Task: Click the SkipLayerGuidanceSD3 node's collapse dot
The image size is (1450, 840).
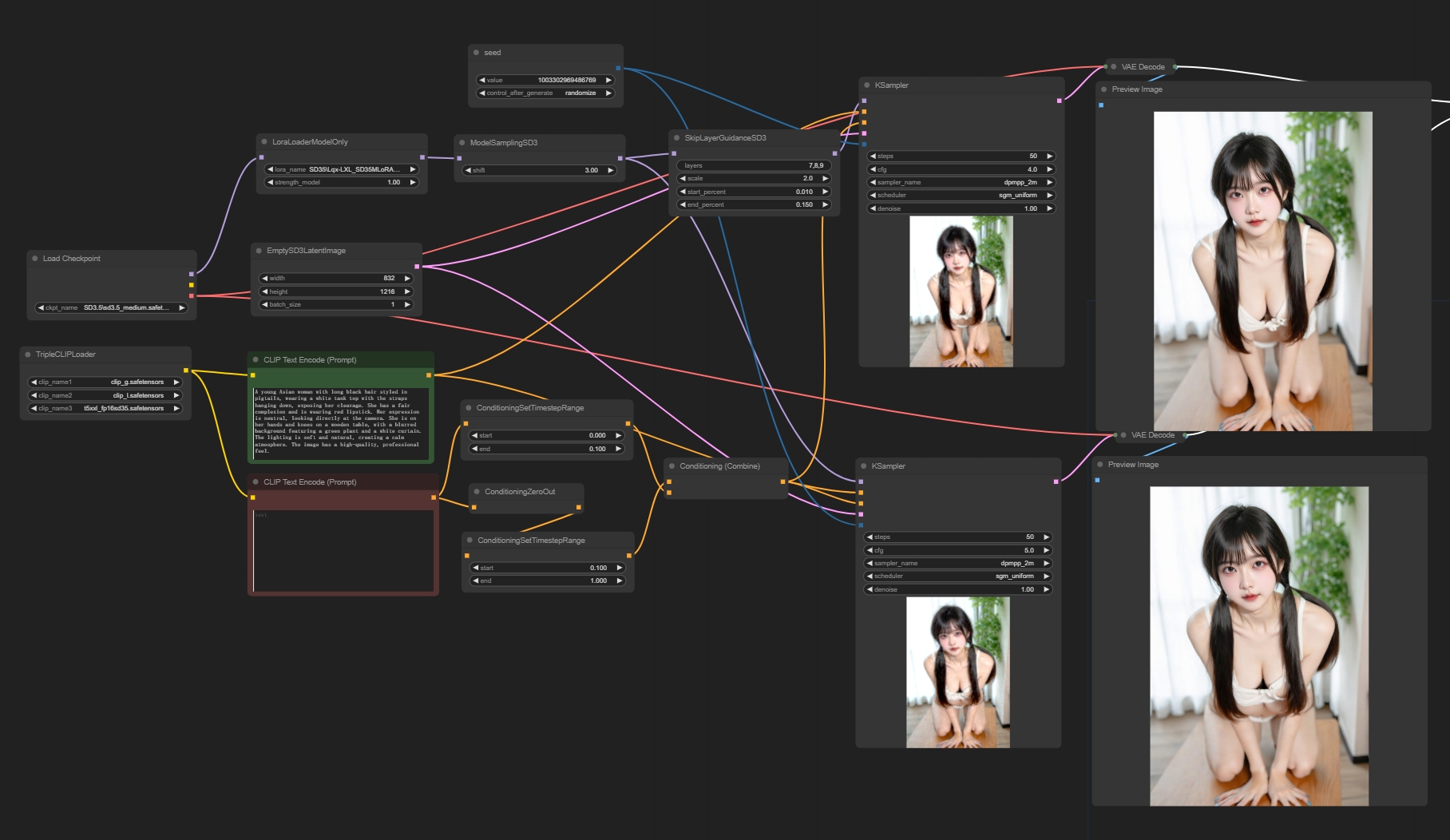Action: click(x=677, y=138)
